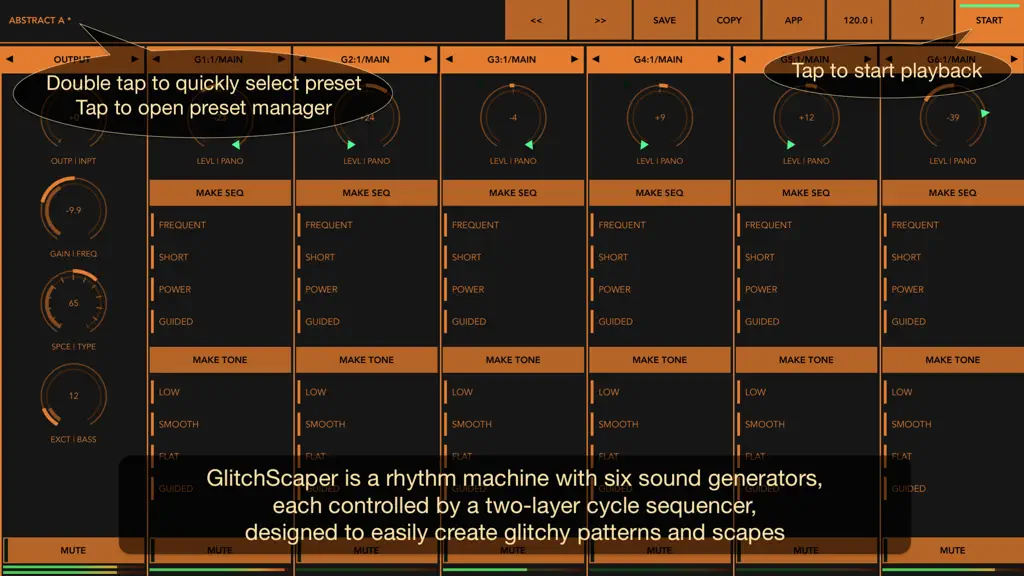Click the green pan arrow on G4 knob
This screenshot has width=1024, height=576.
[x=645, y=144]
